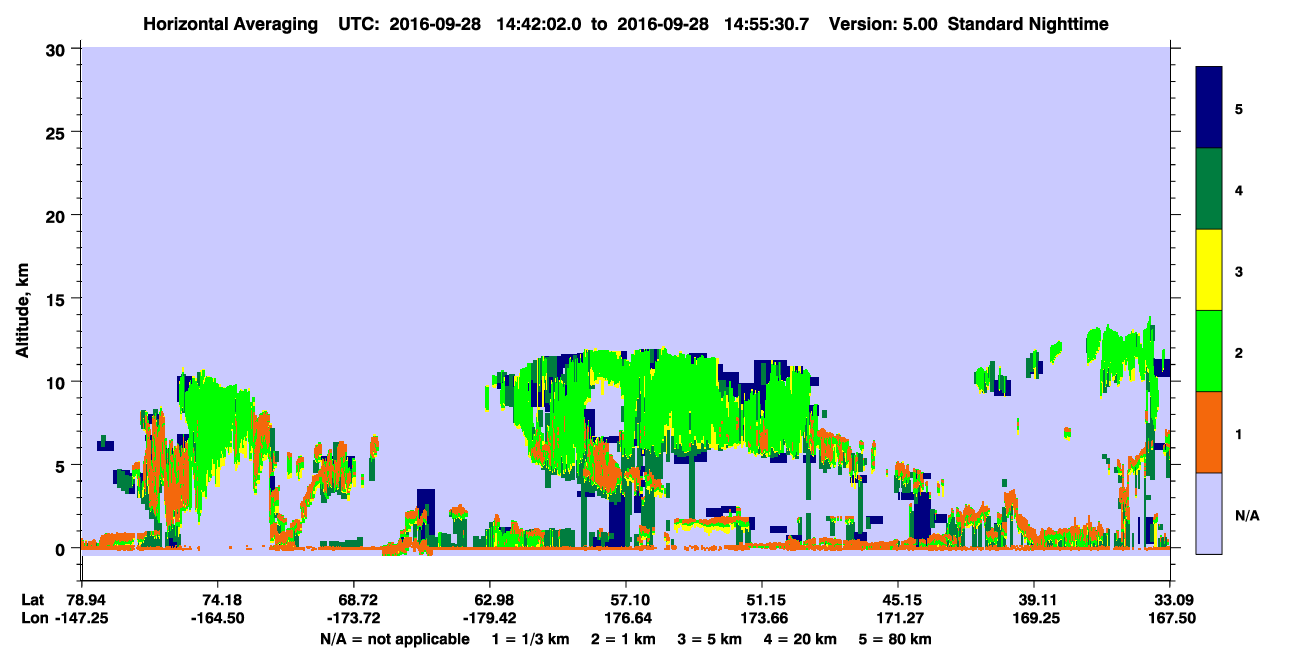Click the 'Lat' row label
1300x667 pixels.
pos(32,599)
